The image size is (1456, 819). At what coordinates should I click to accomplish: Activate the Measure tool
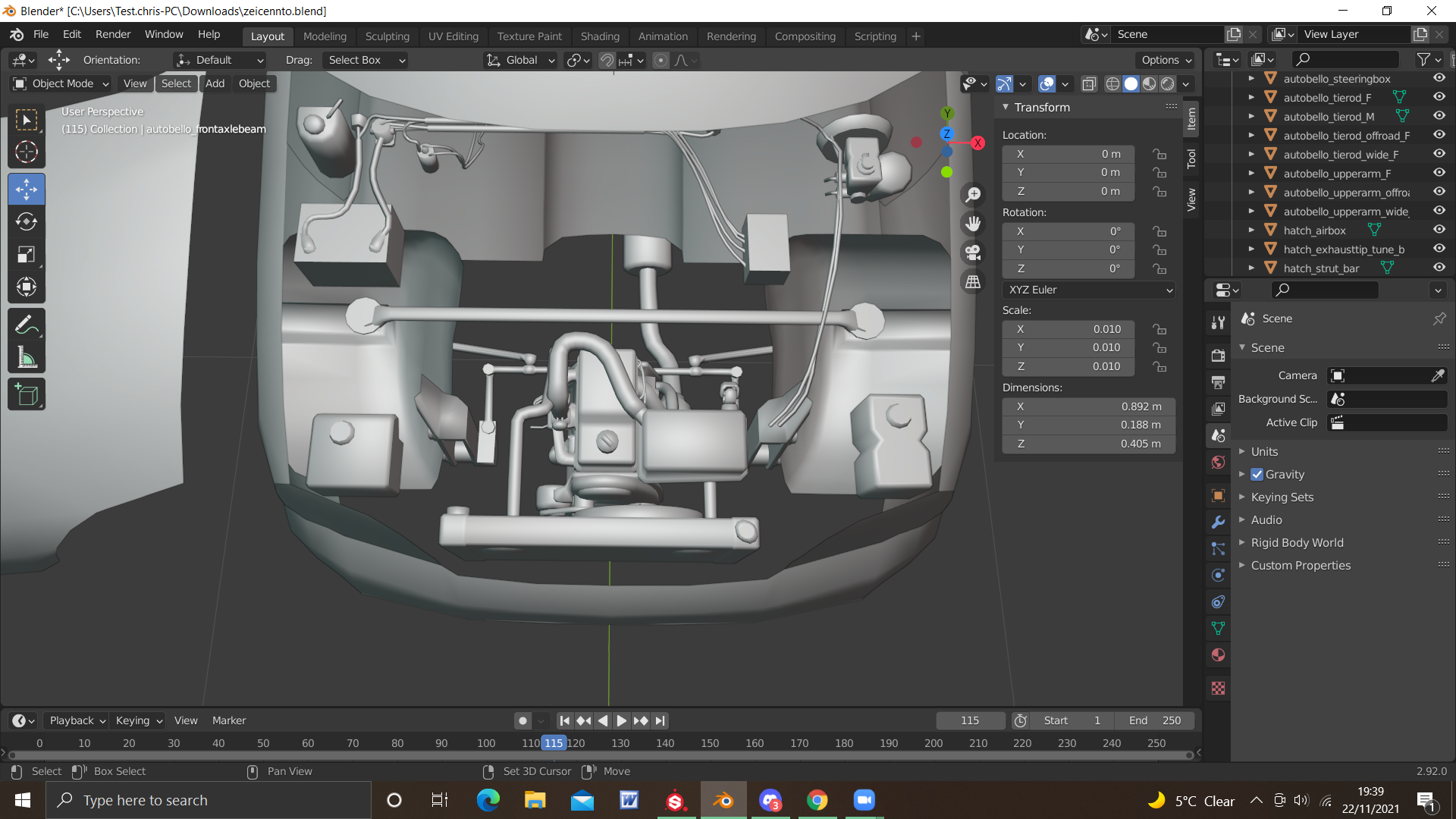pyautogui.click(x=27, y=358)
